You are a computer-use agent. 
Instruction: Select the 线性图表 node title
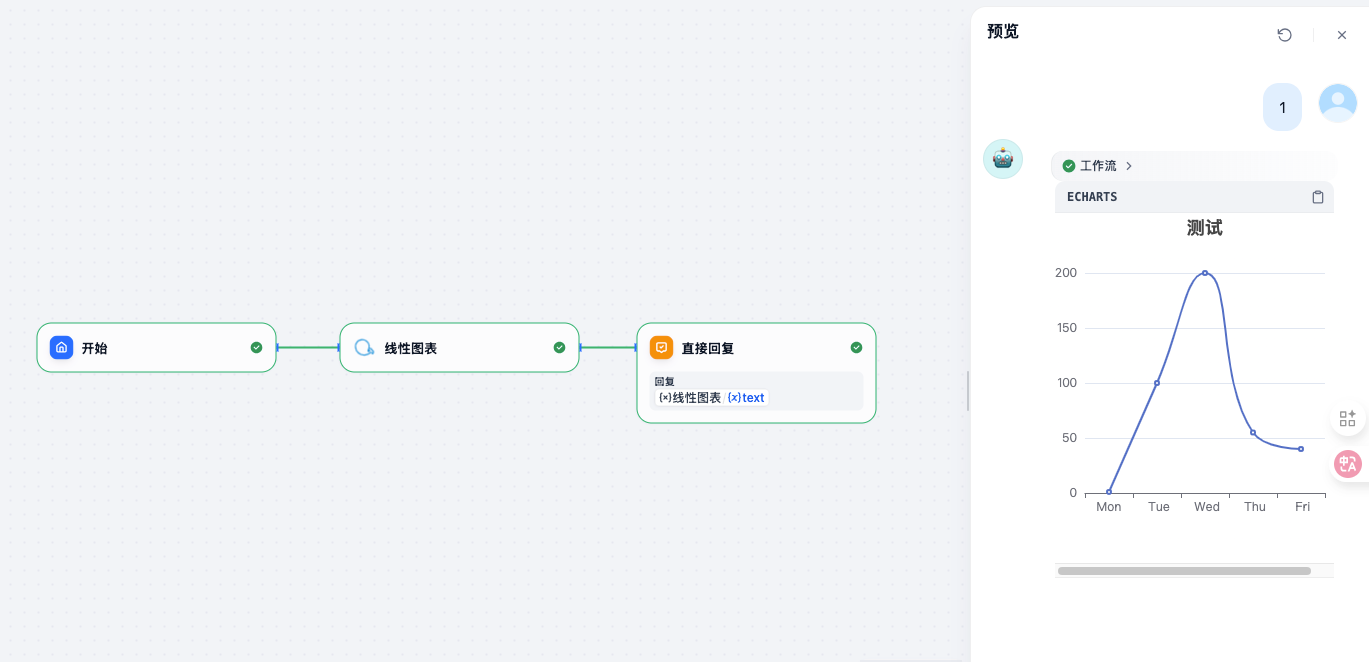pyautogui.click(x=411, y=349)
